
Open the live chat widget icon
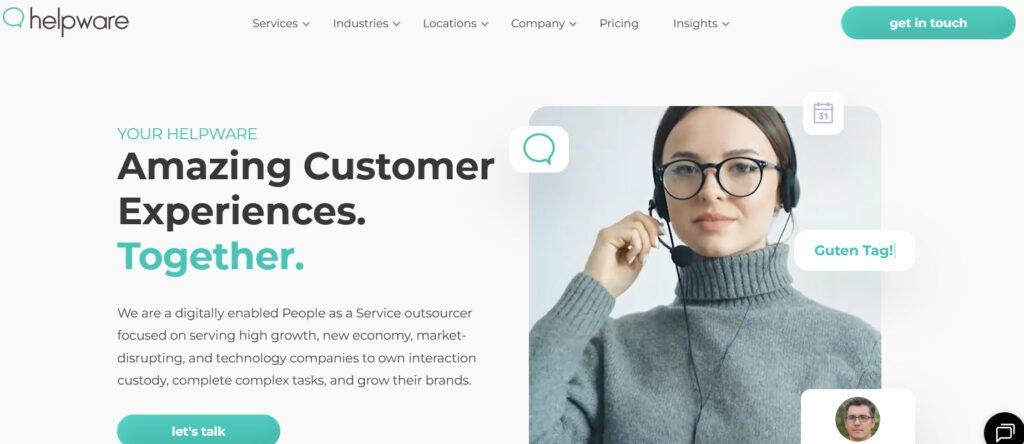(x=1004, y=431)
